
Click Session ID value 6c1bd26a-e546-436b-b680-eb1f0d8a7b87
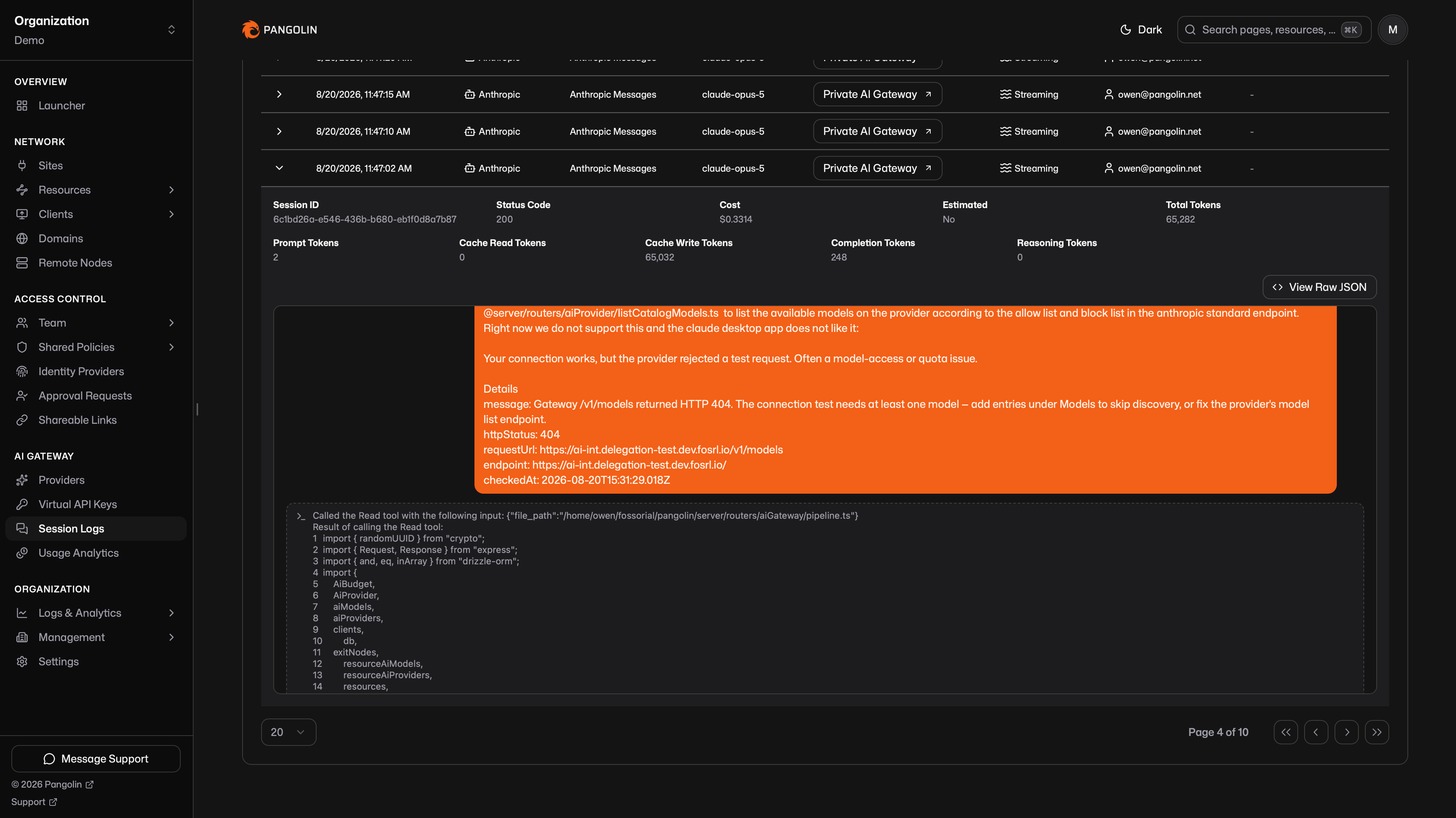pyautogui.click(x=364, y=220)
